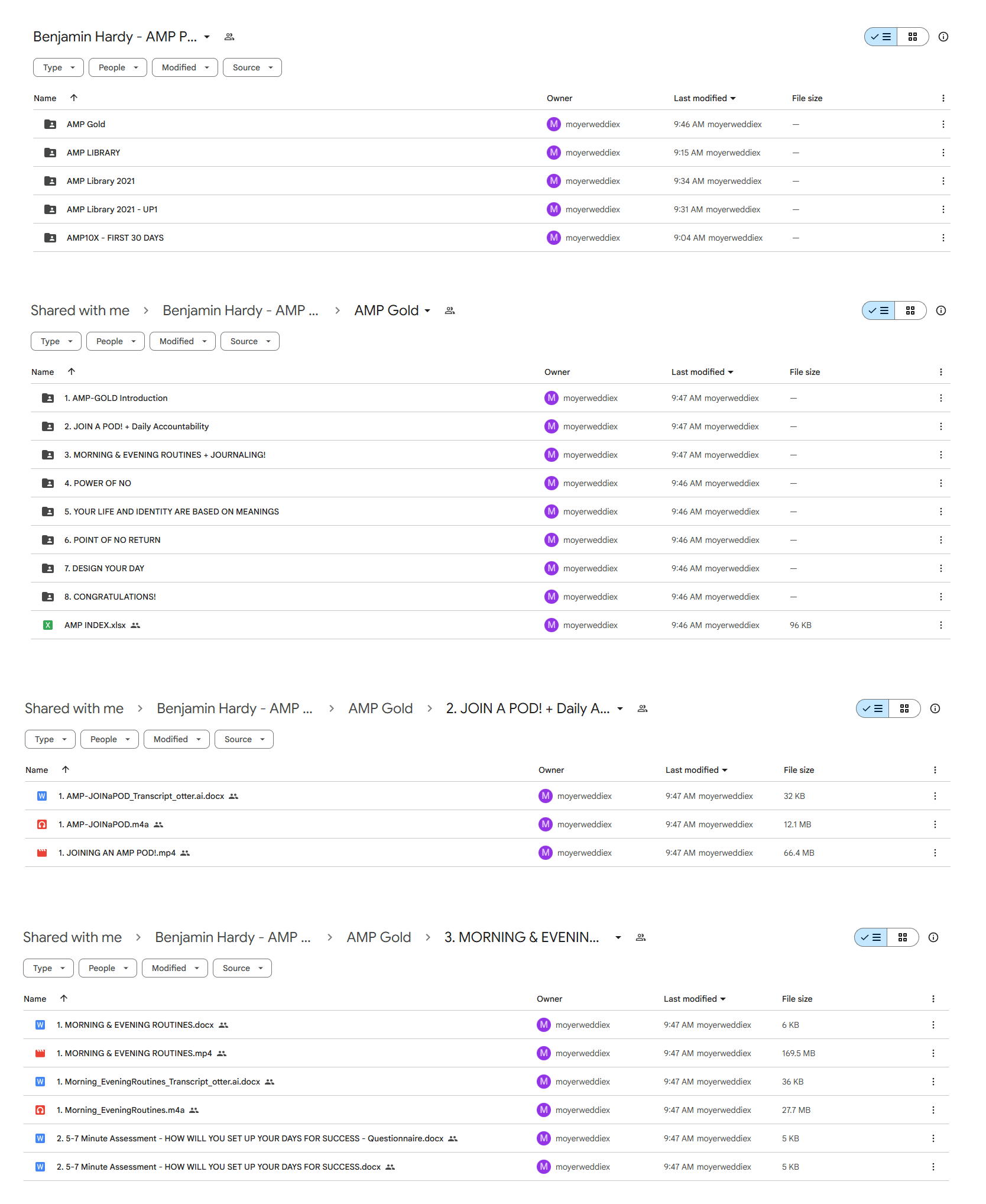Open more actions for 1. AMP-JOINaPOD.m4a

[x=935, y=824]
